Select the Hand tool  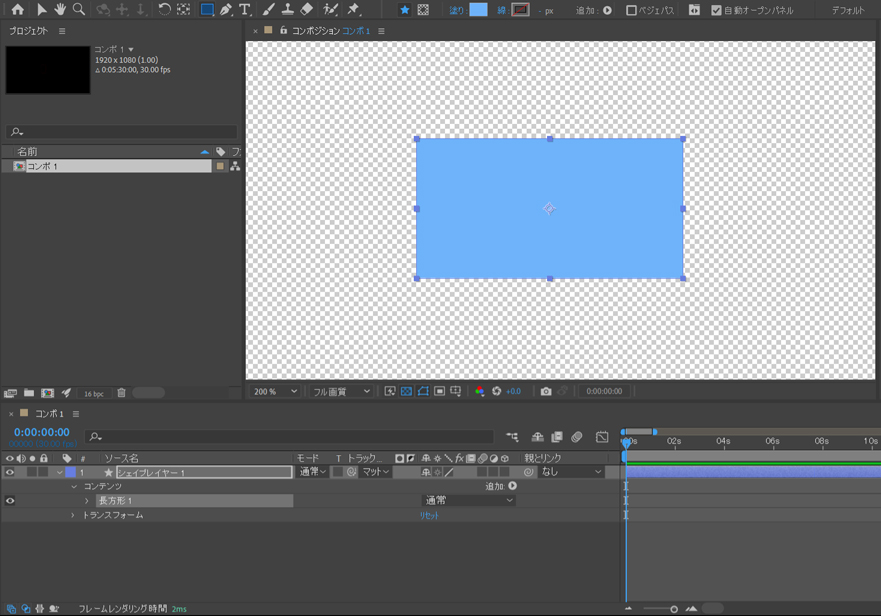(60, 10)
